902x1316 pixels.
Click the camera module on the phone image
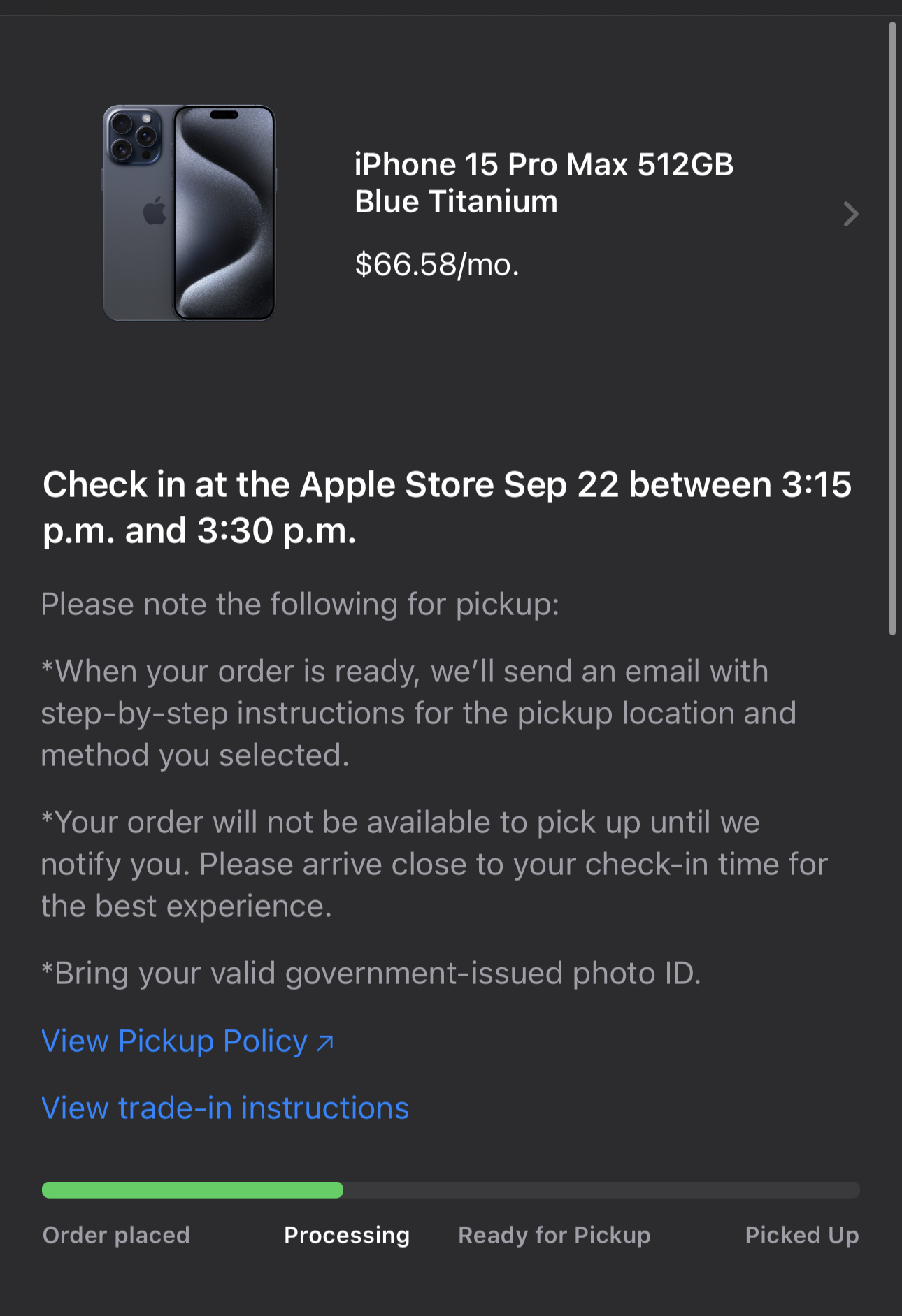[134, 136]
